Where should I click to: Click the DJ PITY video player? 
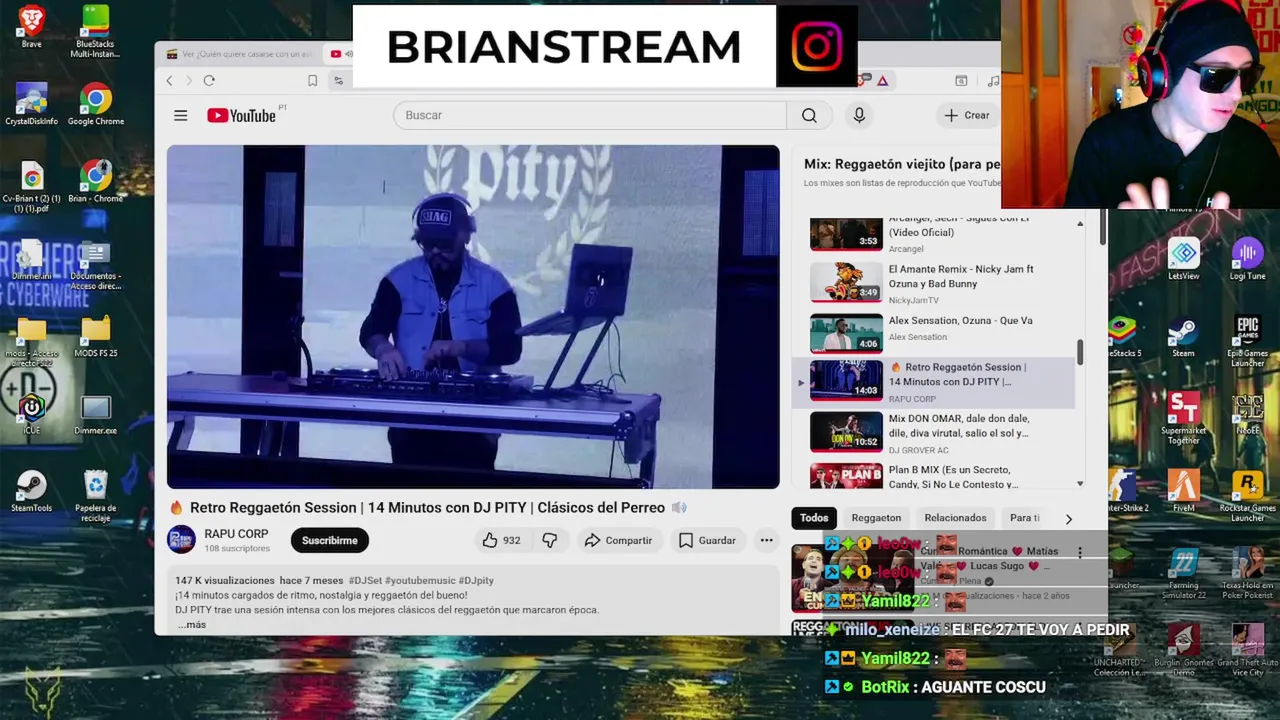473,317
